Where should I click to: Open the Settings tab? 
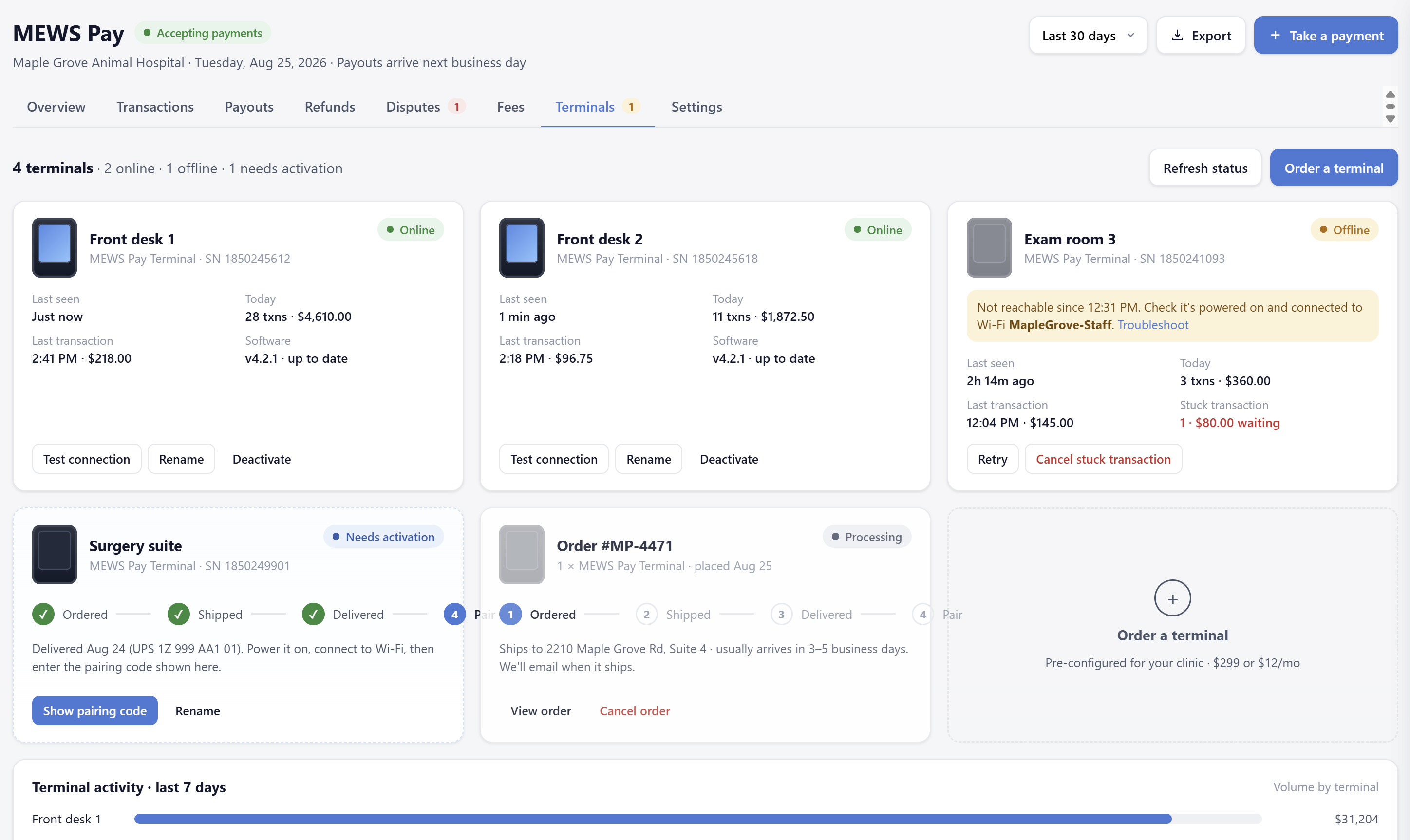click(x=696, y=107)
